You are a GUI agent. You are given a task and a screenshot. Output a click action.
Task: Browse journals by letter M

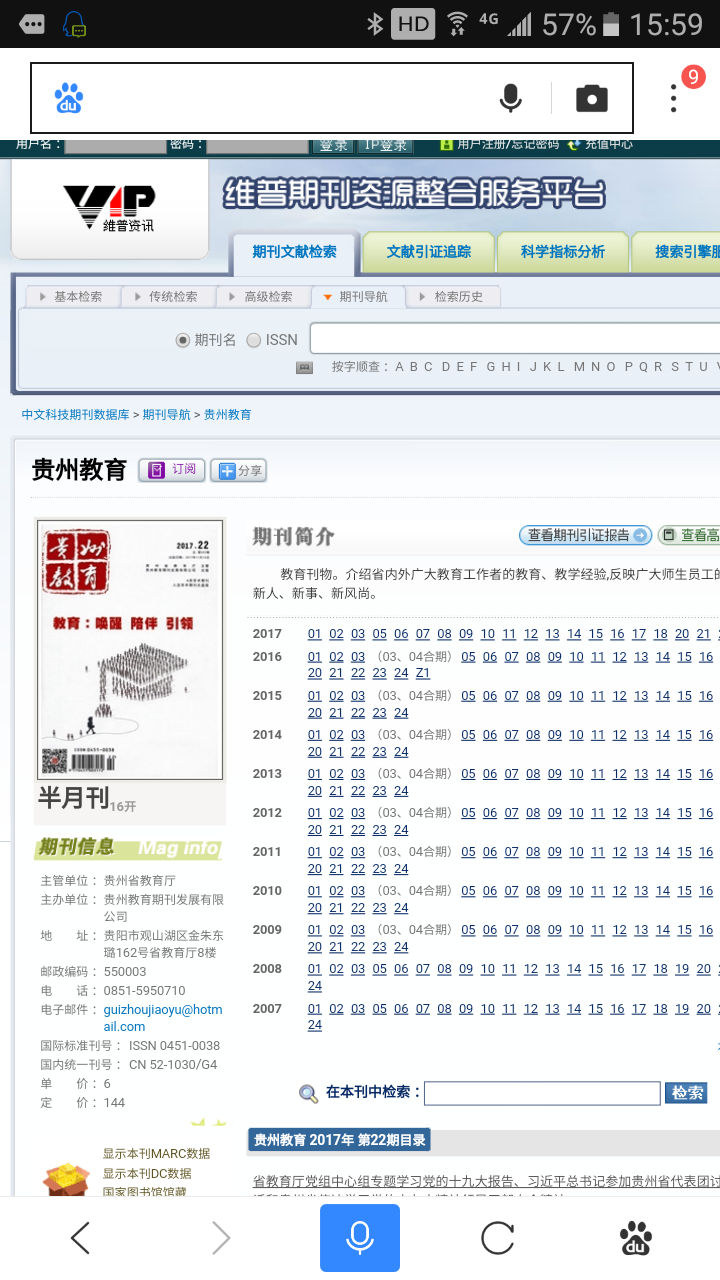pos(579,367)
